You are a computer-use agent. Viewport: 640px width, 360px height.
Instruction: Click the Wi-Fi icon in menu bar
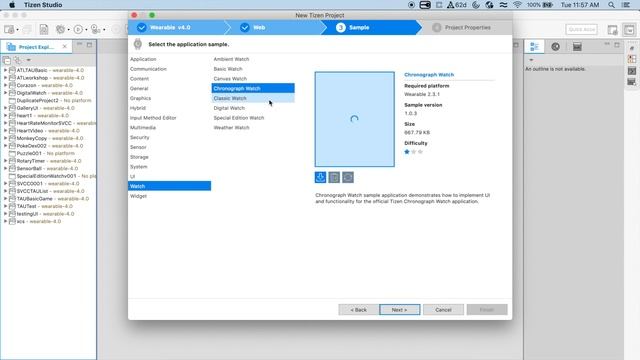coord(517,5)
